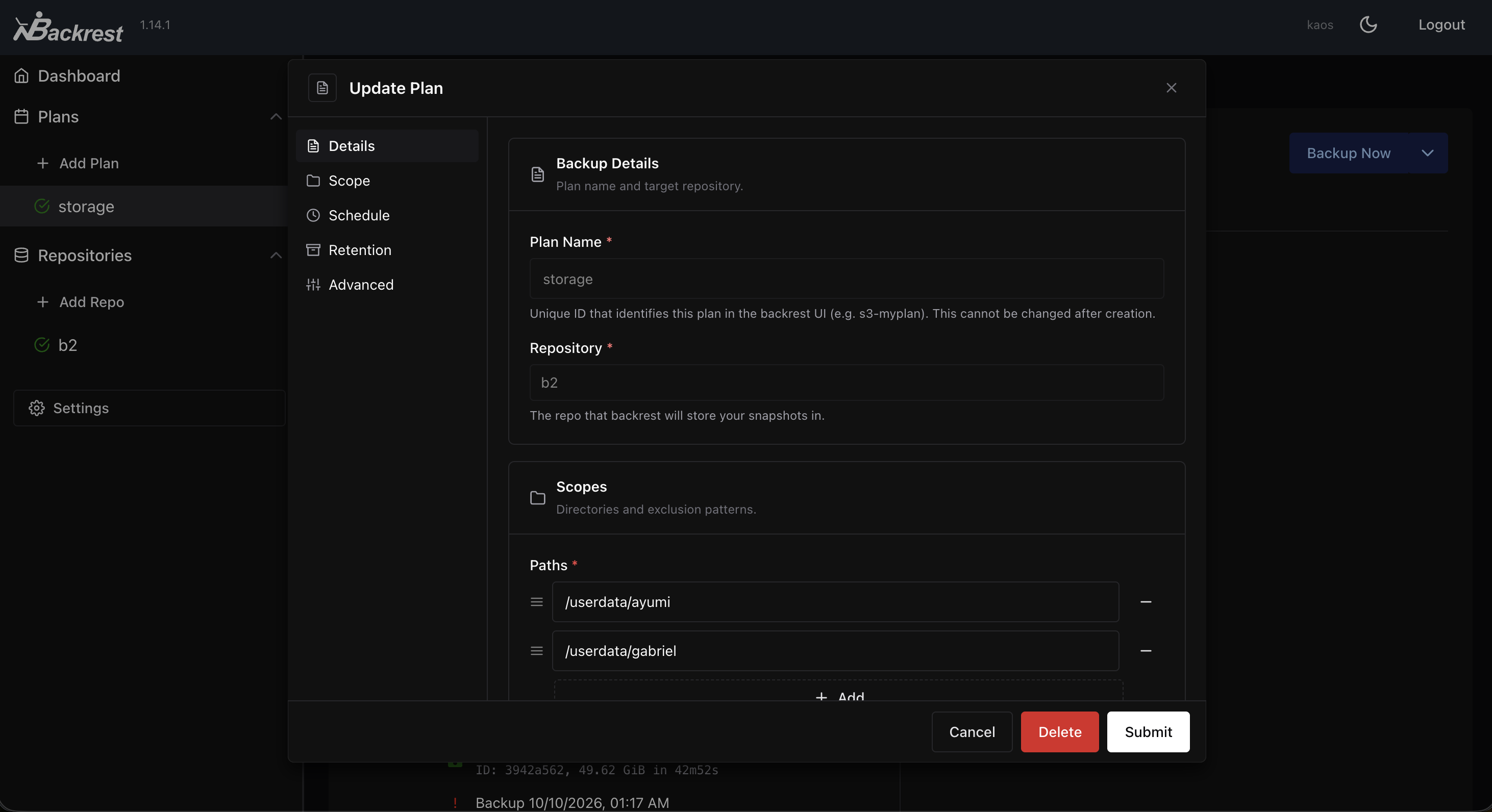
Task: Click the Logout link
Action: (1441, 25)
